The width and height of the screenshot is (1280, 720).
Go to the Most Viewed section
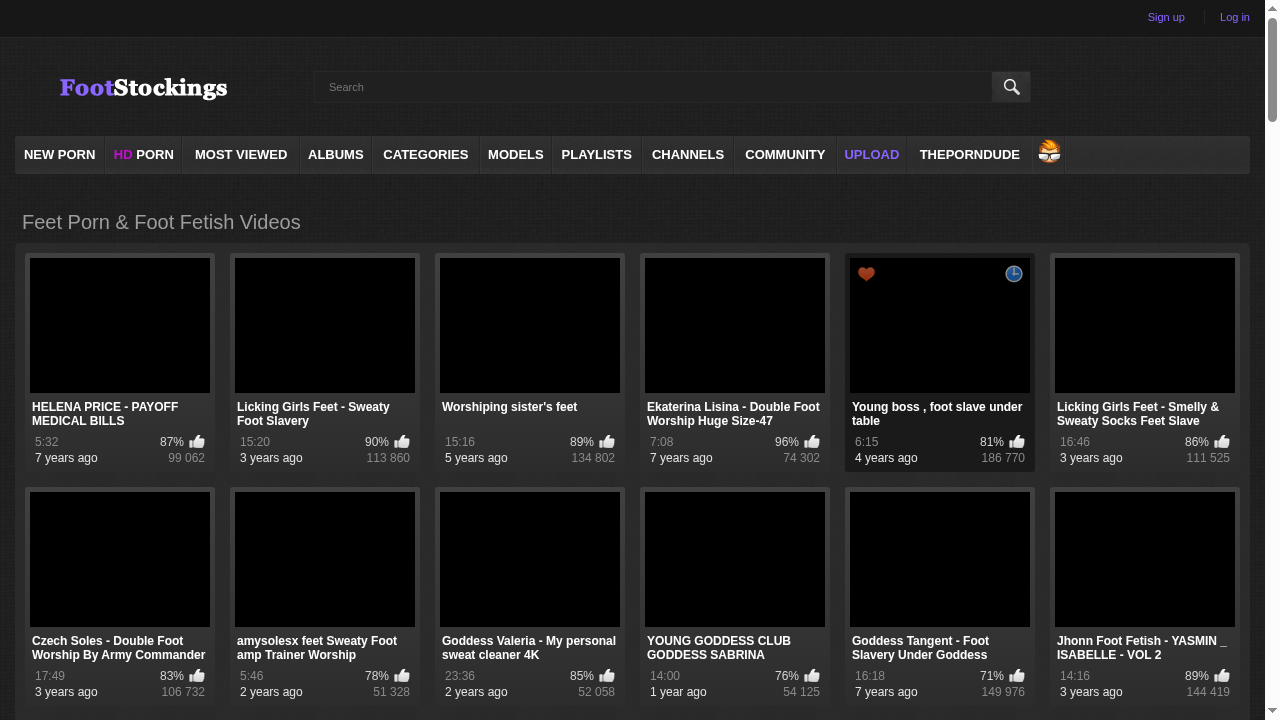tap(241, 155)
